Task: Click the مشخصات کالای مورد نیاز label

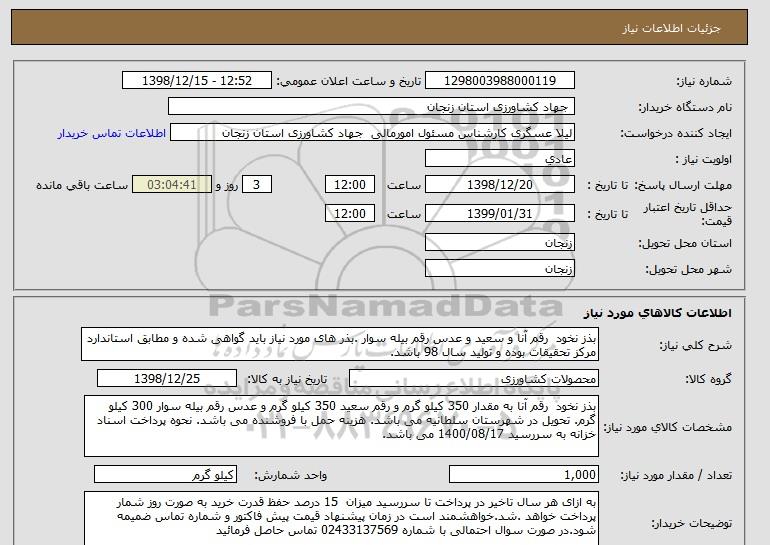Action: click(668, 427)
